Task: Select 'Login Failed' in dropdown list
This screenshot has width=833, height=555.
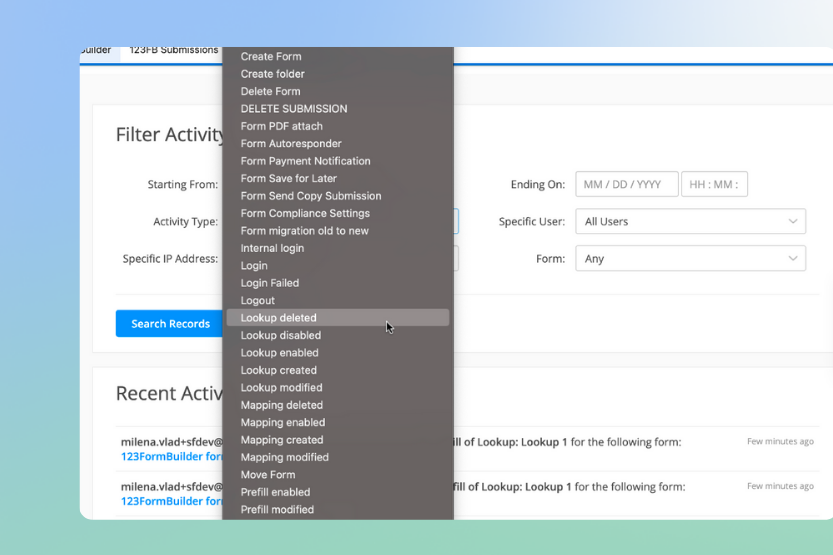Action: [269, 283]
